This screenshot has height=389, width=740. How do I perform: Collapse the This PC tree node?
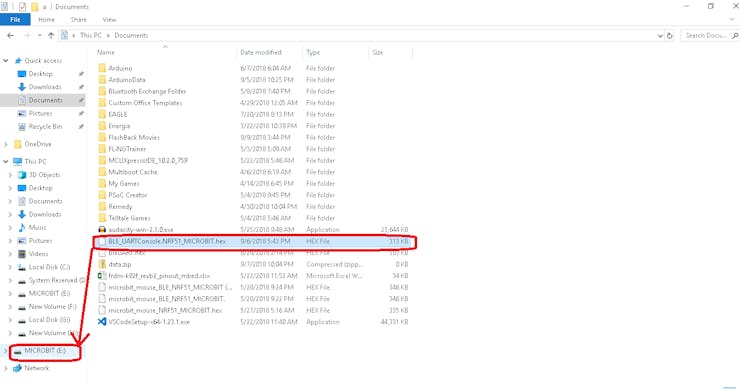click(6, 161)
